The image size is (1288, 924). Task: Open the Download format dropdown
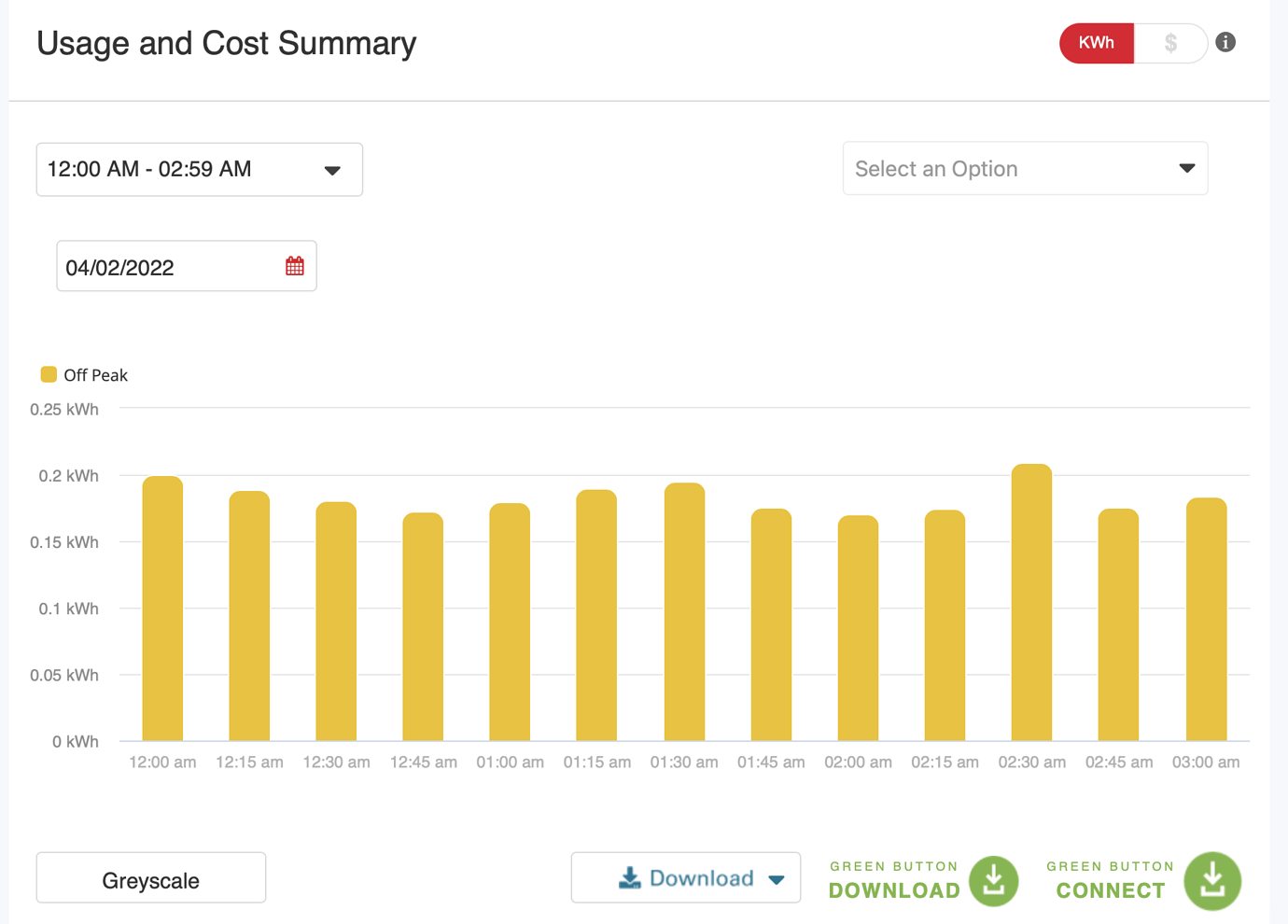point(775,878)
